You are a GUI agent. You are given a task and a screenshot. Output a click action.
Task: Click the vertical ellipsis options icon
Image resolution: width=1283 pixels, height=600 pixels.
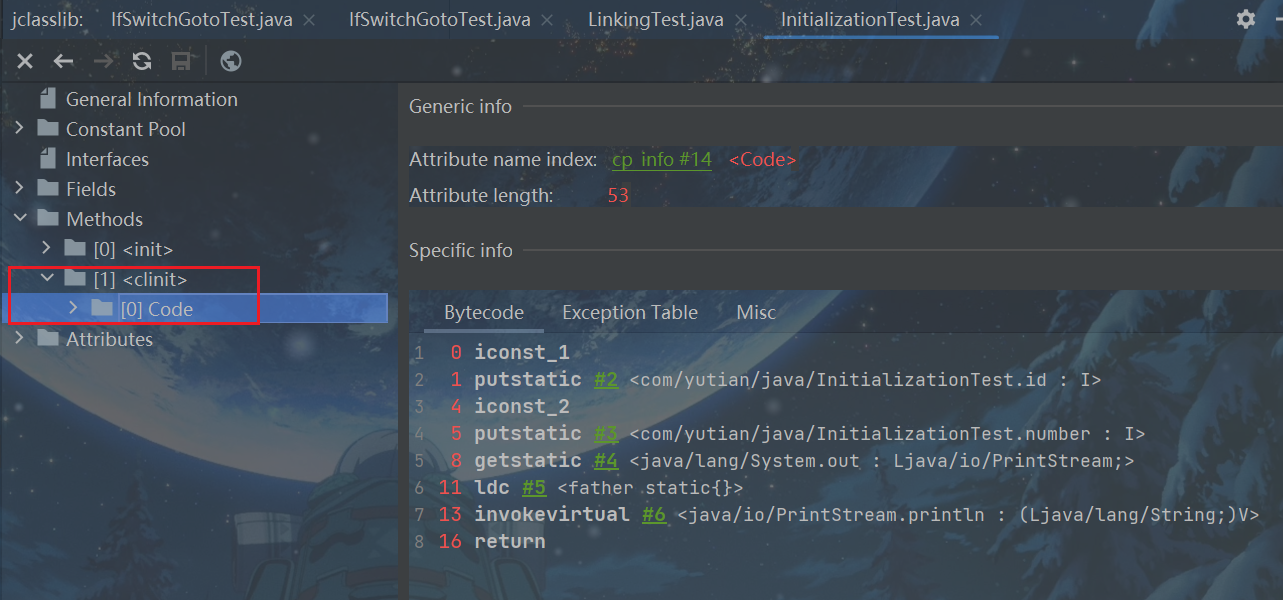(x=1277, y=19)
